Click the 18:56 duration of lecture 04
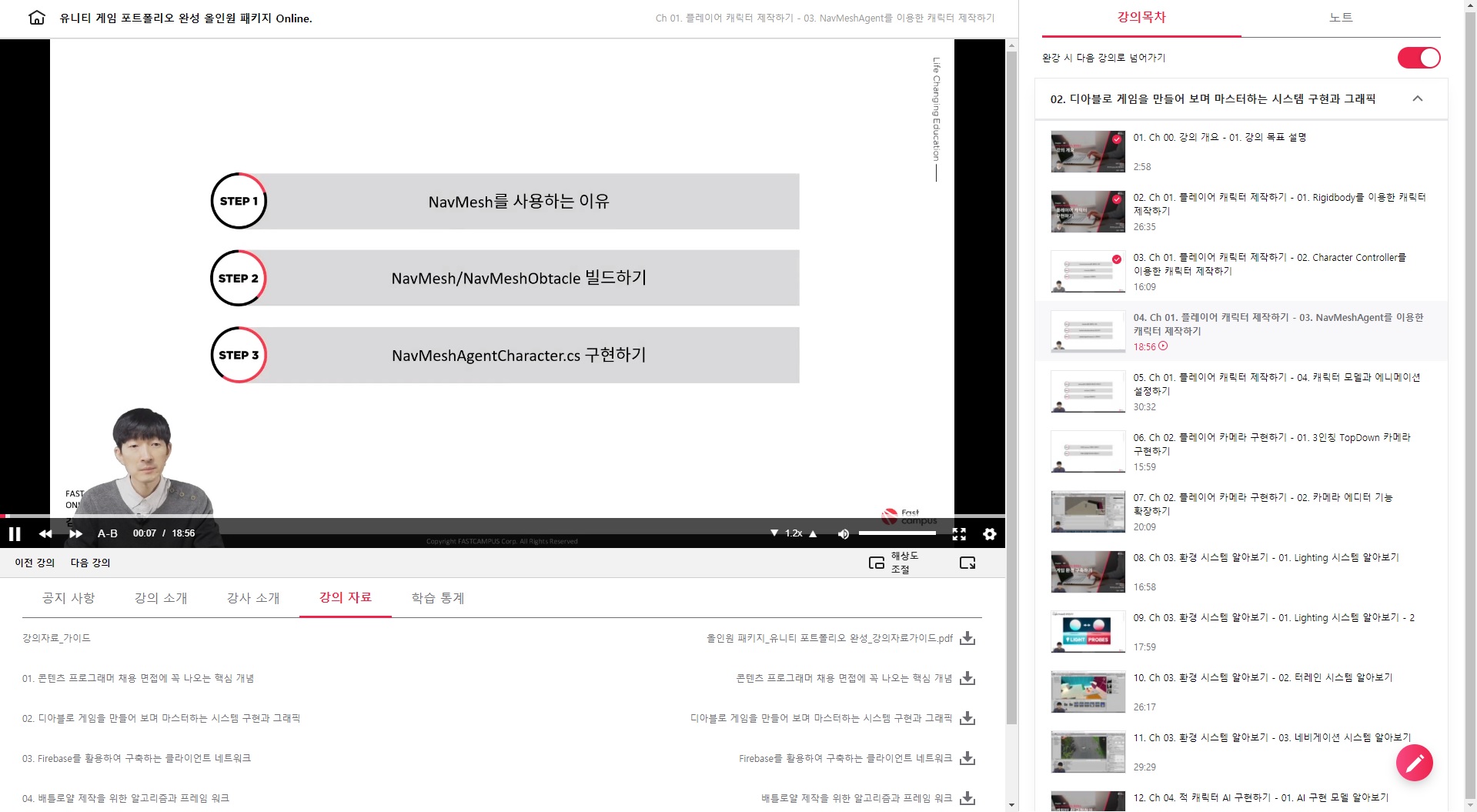This screenshot has width=1477, height=812. pyautogui.click(x=1145, y=347)
